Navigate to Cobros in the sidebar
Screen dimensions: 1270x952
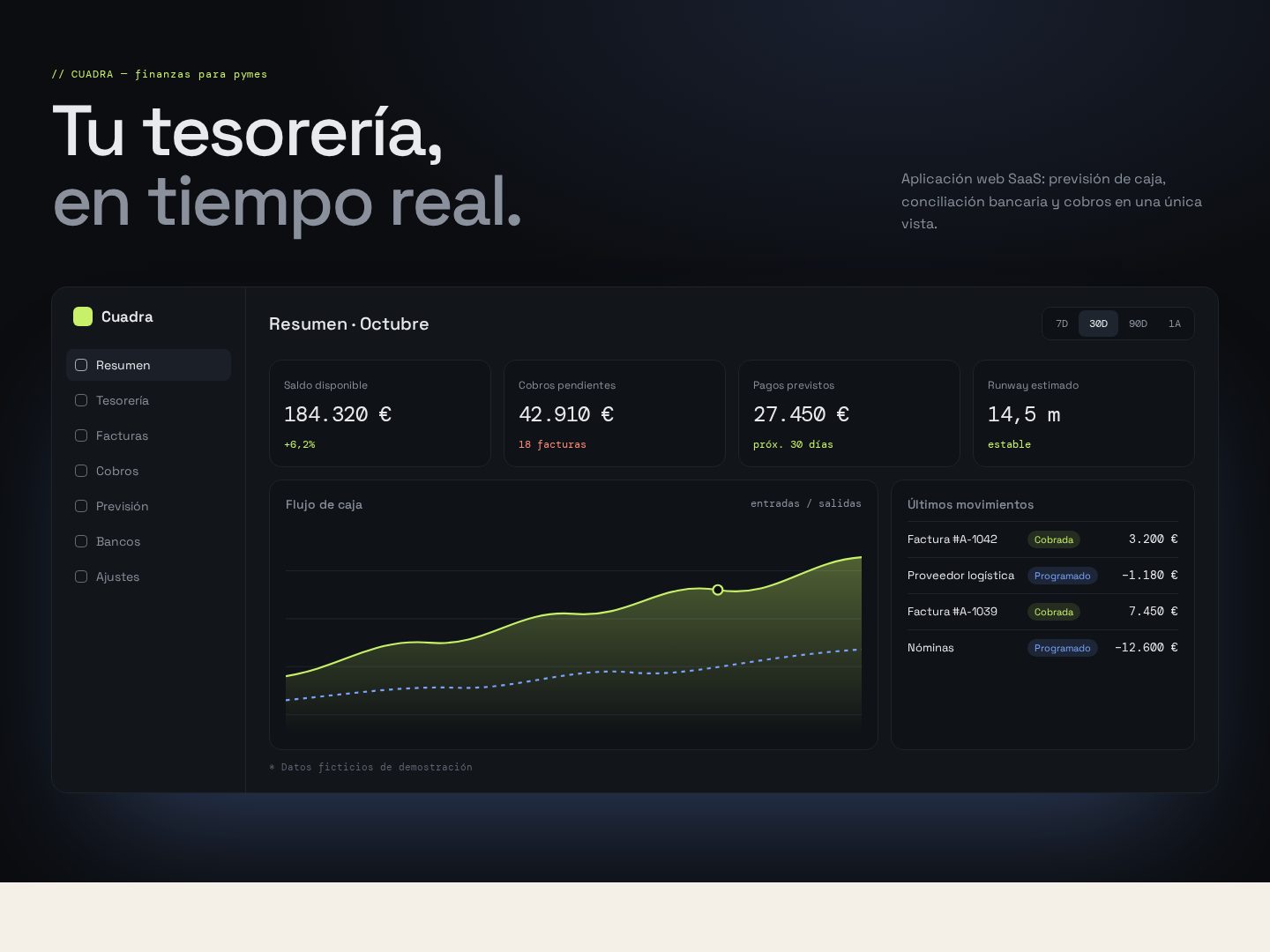click(148, 471)
